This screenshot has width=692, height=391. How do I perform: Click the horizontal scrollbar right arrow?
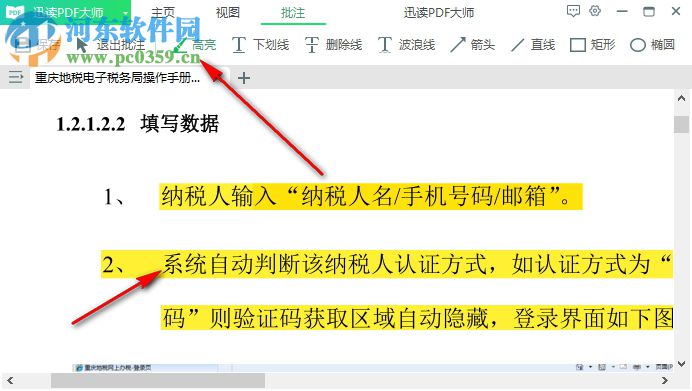665,380
